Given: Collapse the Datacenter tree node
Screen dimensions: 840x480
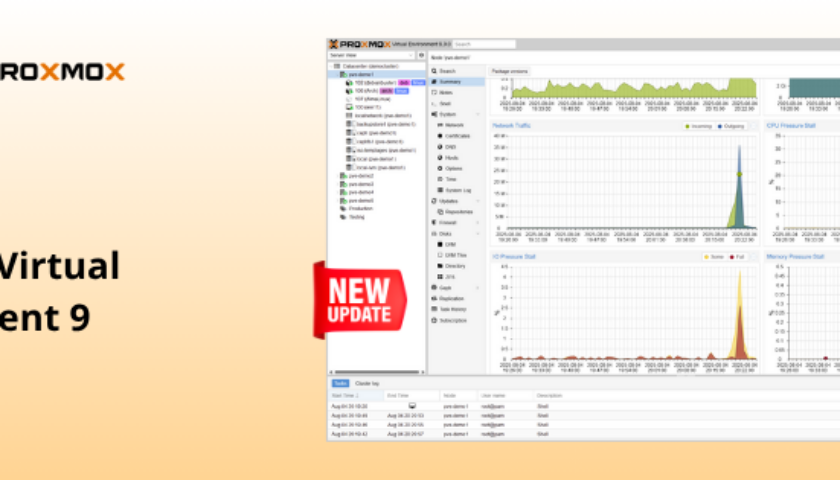Looking at the screenshot, I should pyautogui.click(x=331, y=66).
